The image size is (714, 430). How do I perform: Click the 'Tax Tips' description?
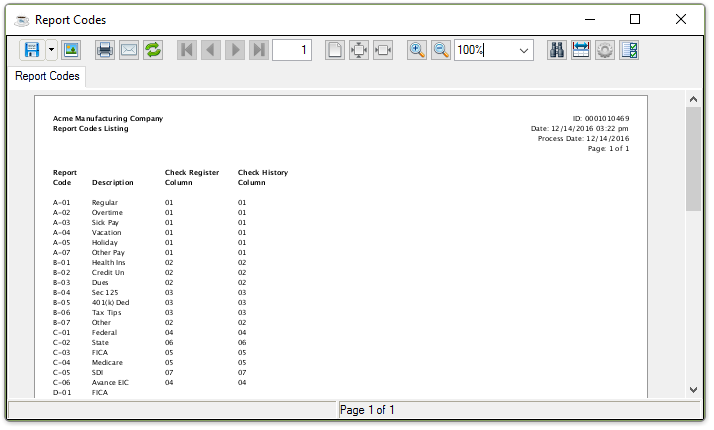click(x=107, y=313)
